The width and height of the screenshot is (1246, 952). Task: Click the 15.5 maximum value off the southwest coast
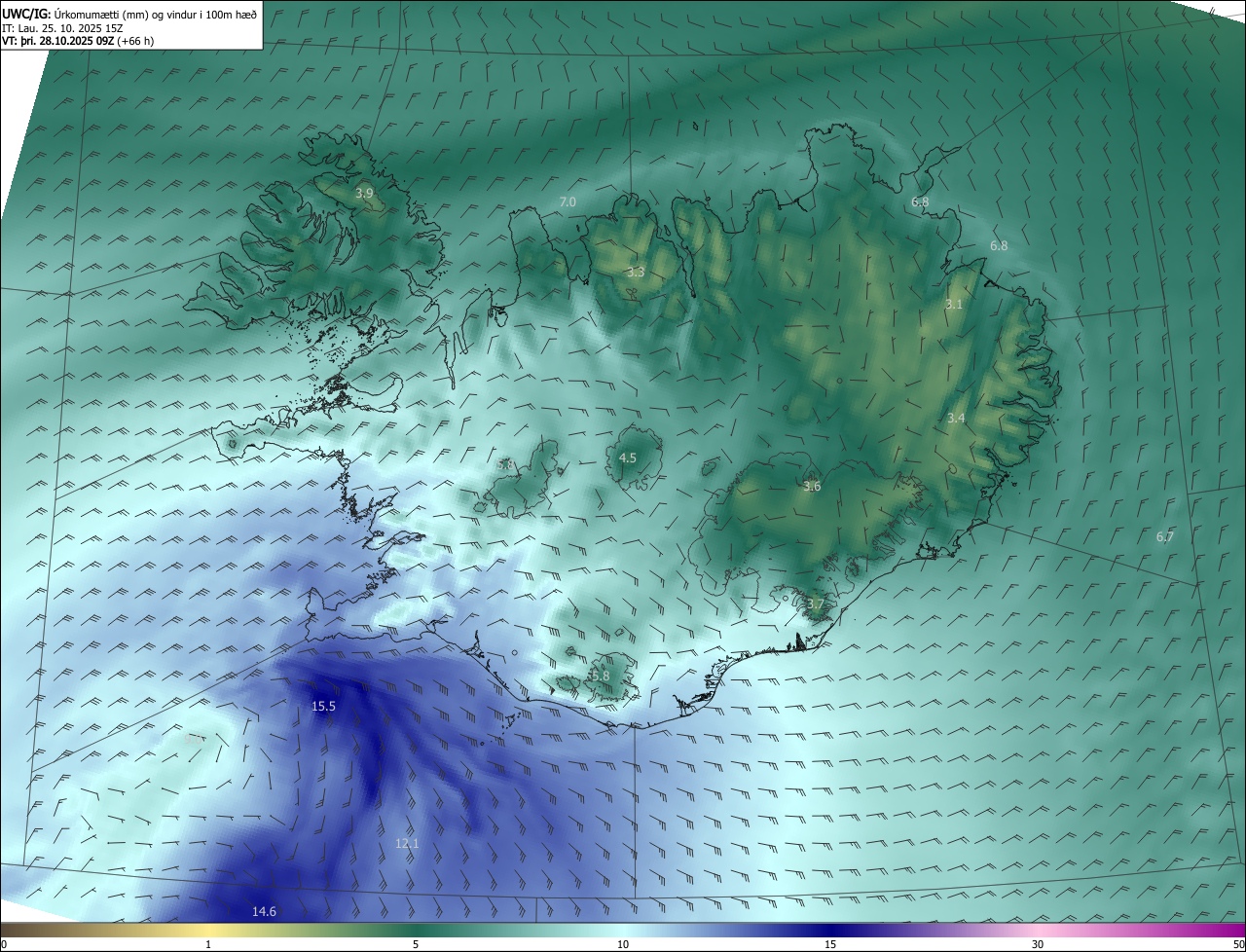[x=323, y=706]
